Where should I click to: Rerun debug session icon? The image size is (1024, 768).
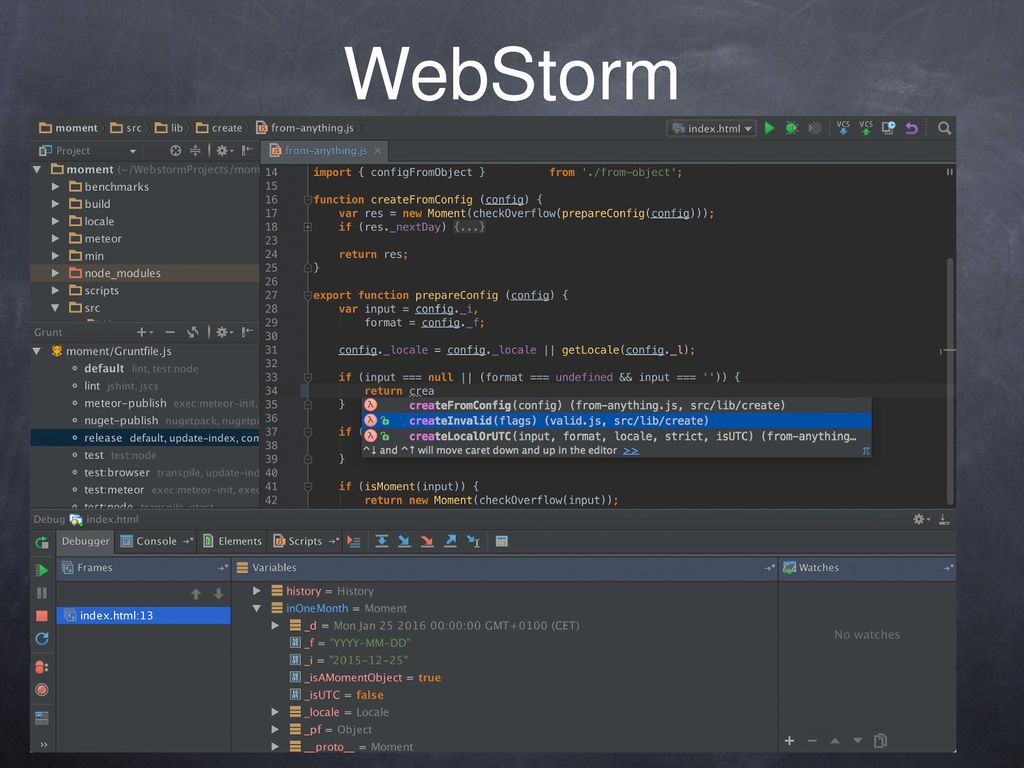(x=42, y=542)
